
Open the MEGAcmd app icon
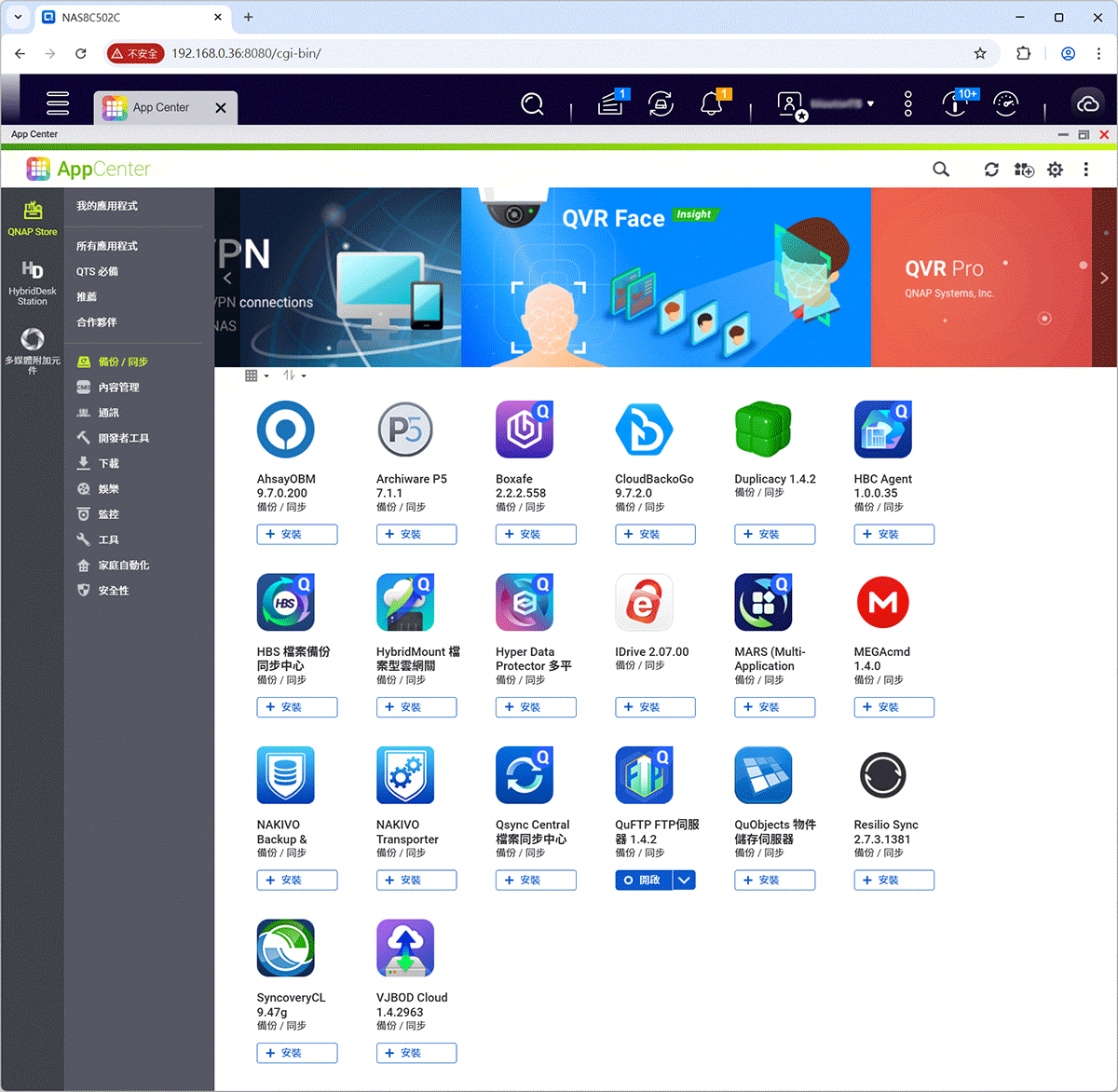click(x=883, y=603)
